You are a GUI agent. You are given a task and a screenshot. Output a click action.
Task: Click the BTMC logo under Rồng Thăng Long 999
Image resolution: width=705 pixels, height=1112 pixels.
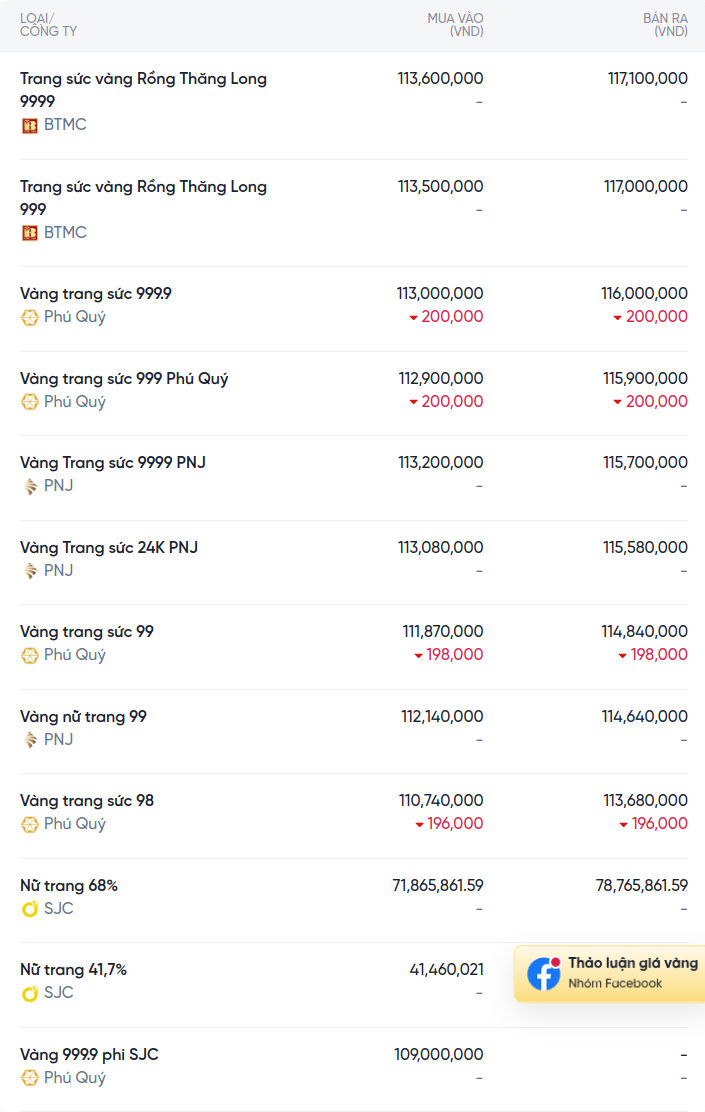coord(30,233)
